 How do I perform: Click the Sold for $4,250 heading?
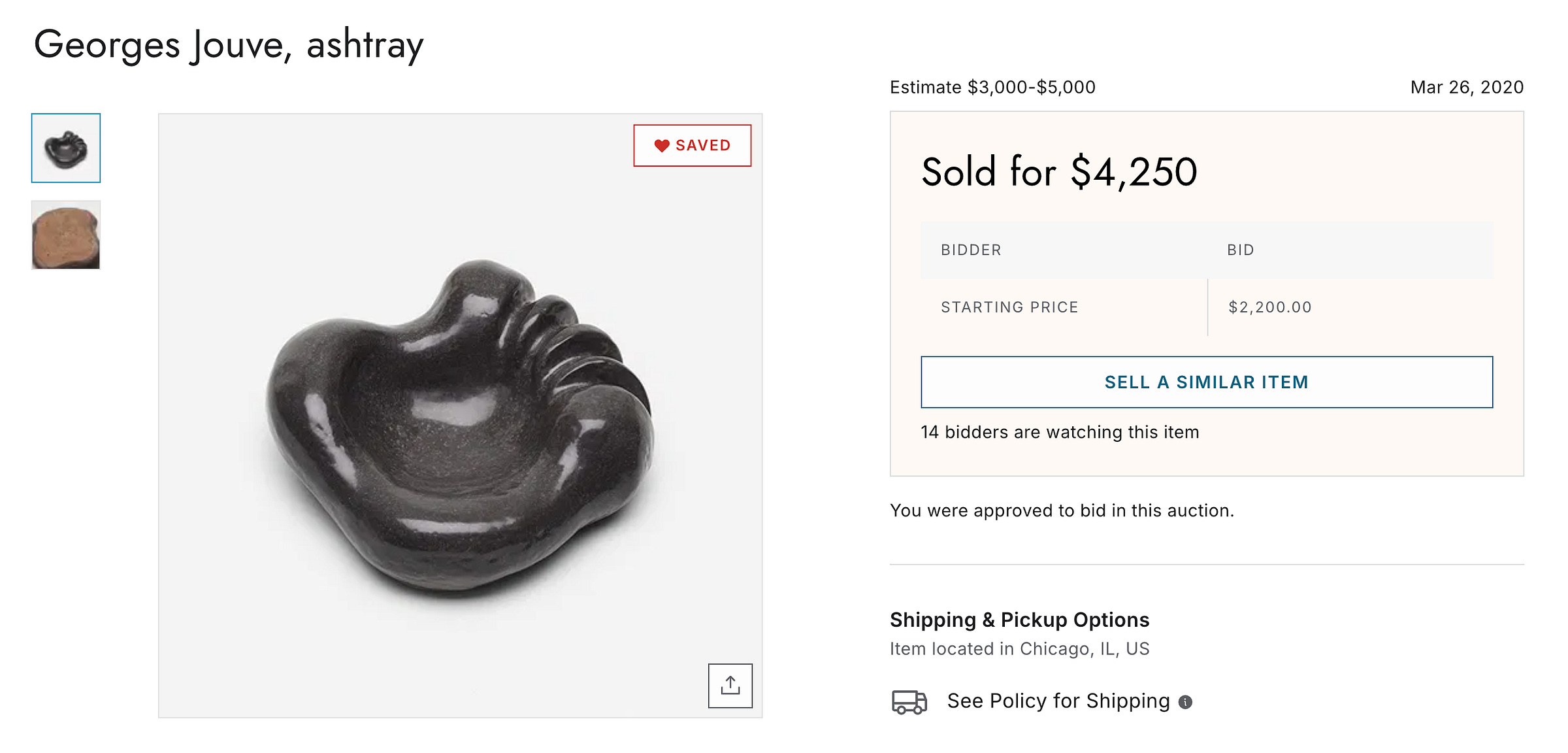[x=1059, y=172]
